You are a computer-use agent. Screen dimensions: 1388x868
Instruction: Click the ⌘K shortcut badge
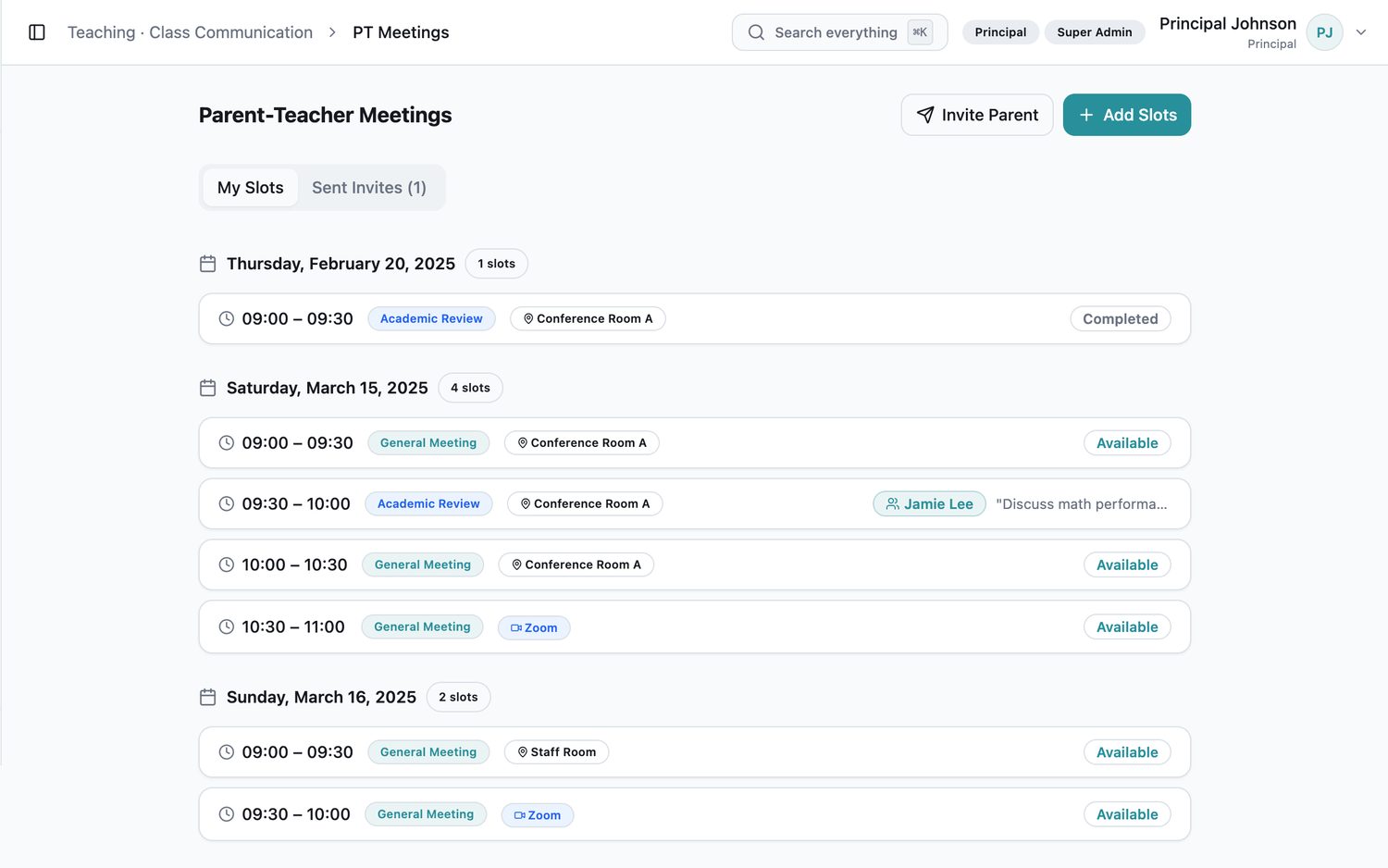pyautogui.click(x=920, y=32)
